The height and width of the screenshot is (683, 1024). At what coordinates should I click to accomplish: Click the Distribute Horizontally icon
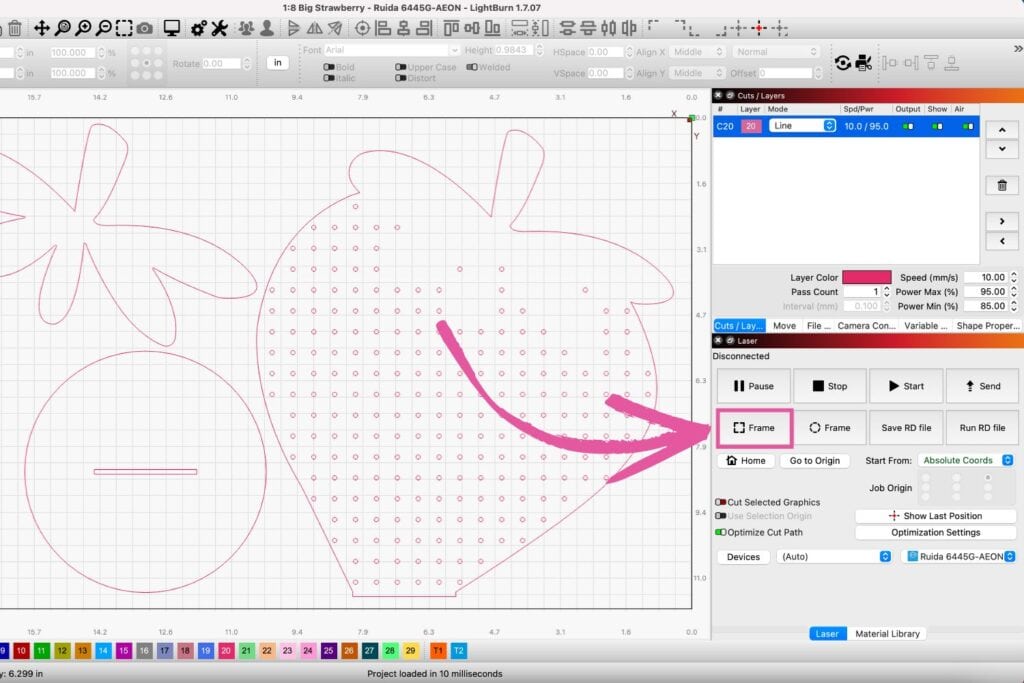[608, 28]
